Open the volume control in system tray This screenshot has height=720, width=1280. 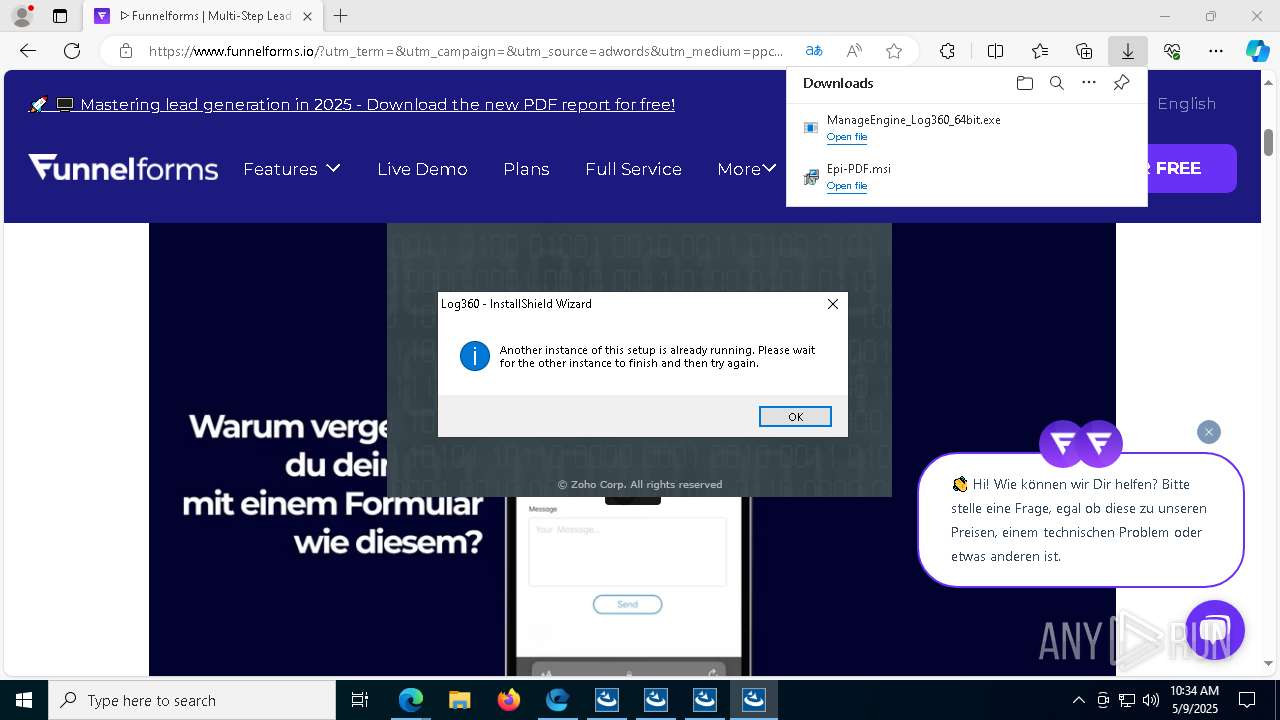1151,700
